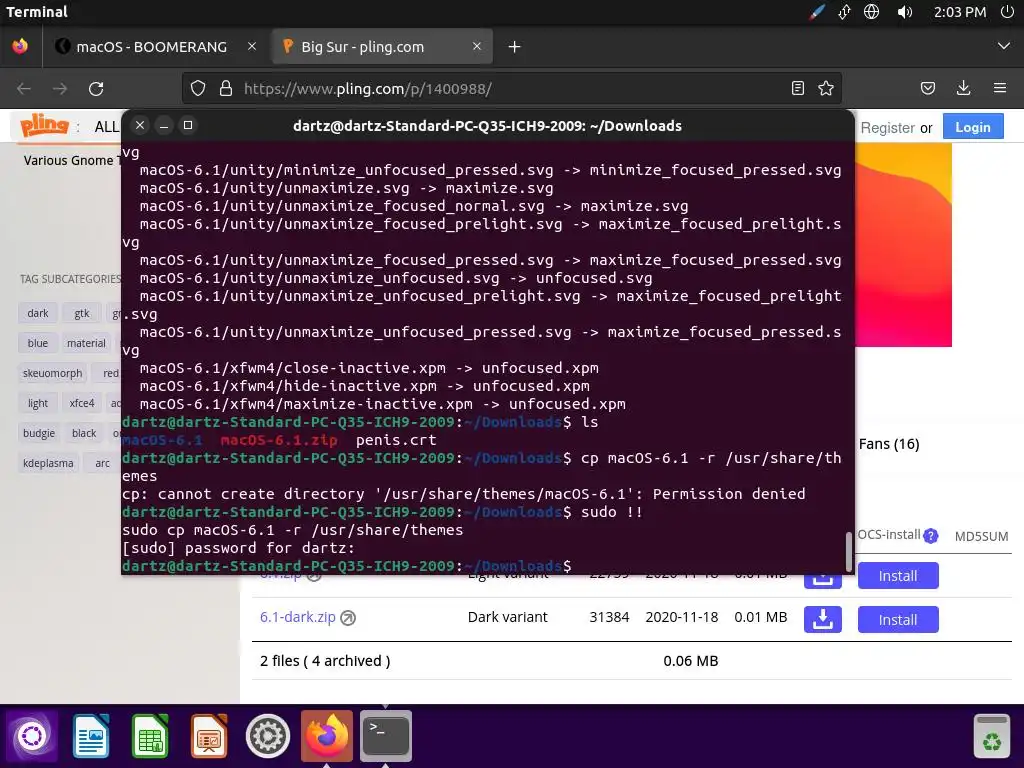Select the material tag

pos(86,344)
